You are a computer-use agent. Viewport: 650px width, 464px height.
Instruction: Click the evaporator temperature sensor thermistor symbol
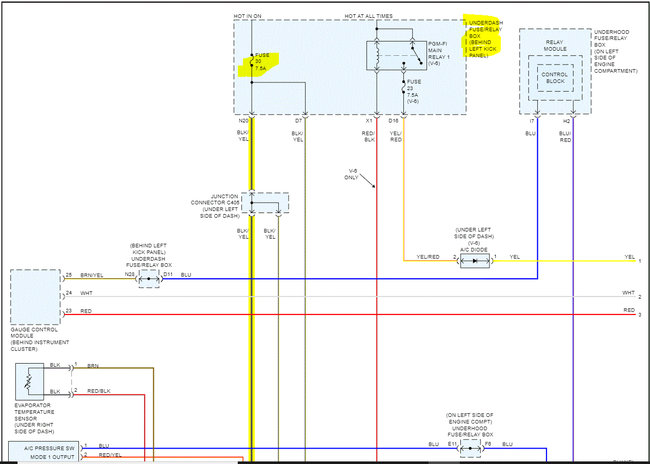click(29, 383)
